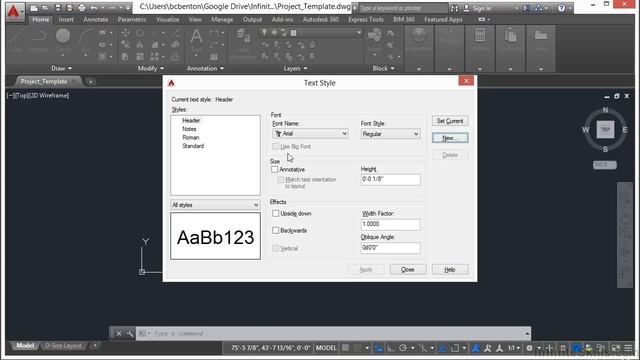Click the ViewCube TOP face

click(x=605, y=130)
